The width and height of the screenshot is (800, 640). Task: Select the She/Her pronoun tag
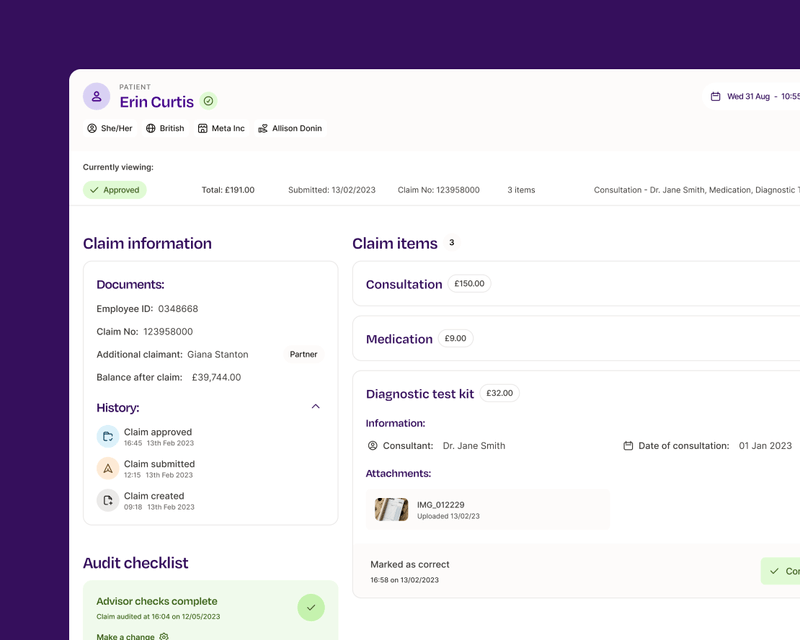110,128
